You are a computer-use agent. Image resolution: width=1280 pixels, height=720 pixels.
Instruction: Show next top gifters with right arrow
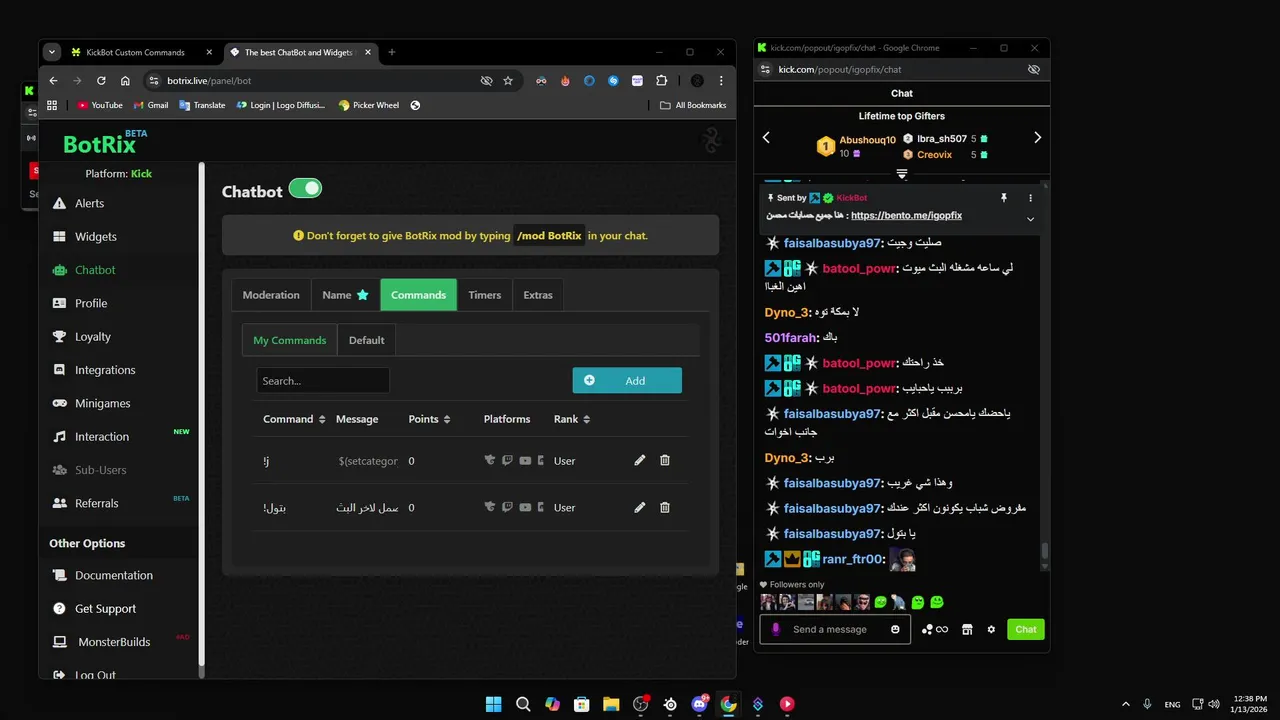1037,138
